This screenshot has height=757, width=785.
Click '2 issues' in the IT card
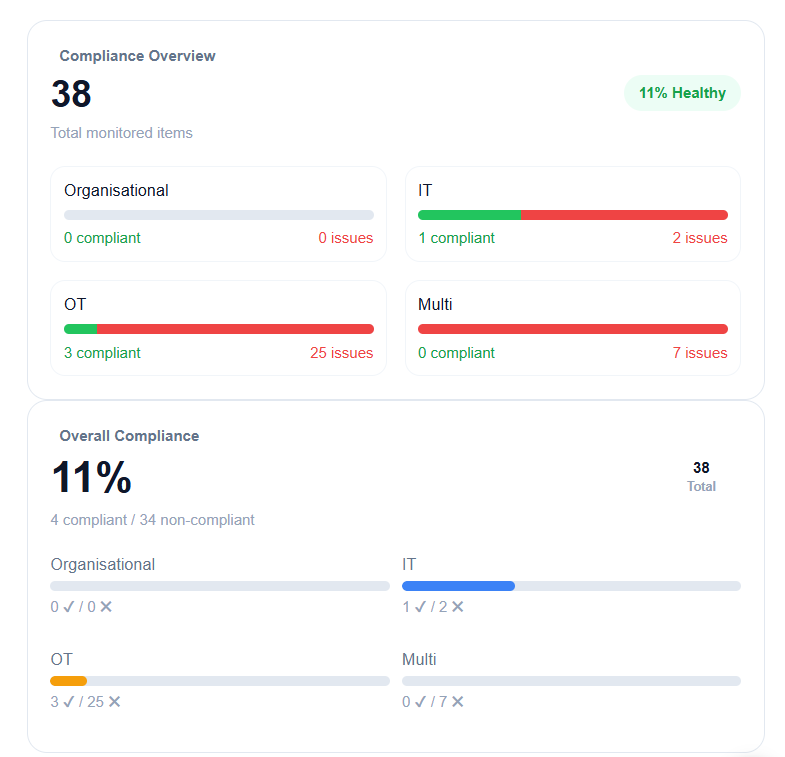click(x=700, y=238)
